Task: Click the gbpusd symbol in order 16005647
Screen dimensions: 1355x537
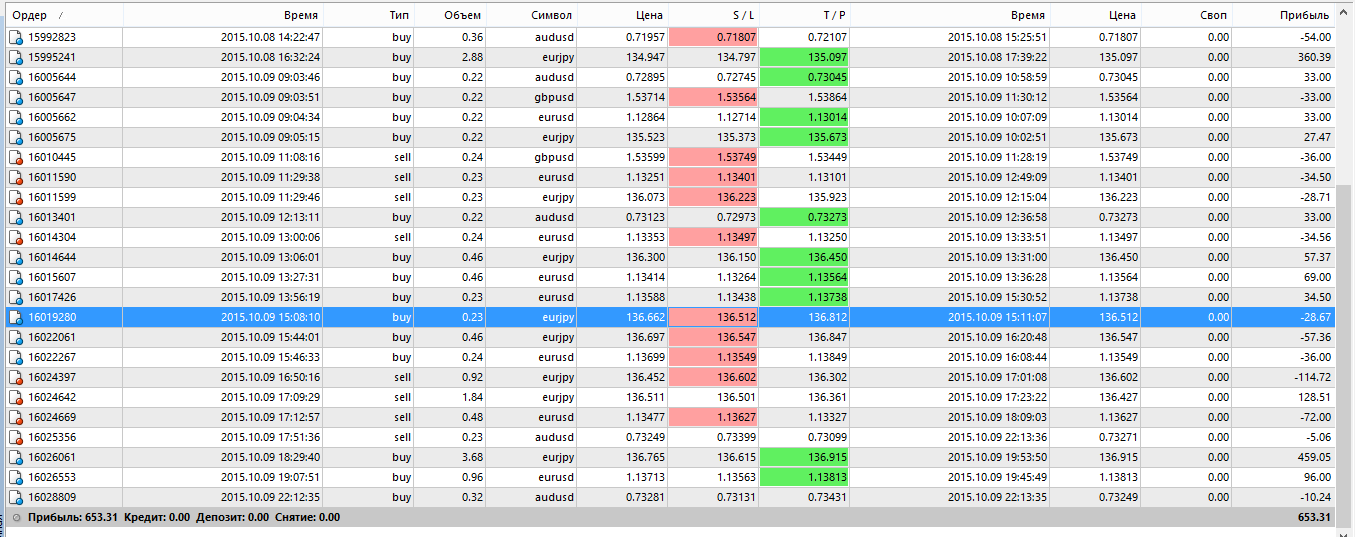Action: point(553,97)
